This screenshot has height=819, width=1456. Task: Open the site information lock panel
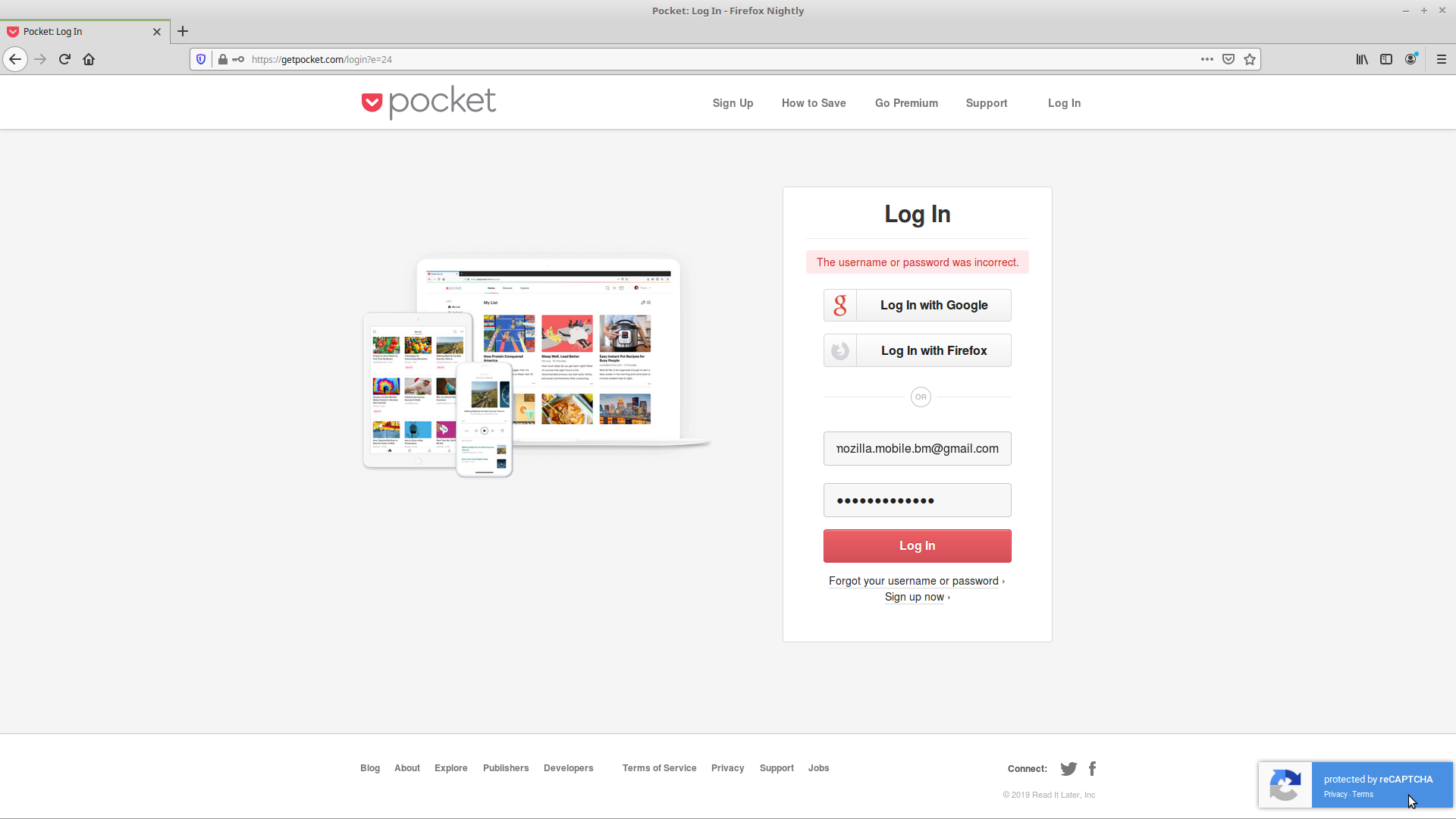[222, 59]
